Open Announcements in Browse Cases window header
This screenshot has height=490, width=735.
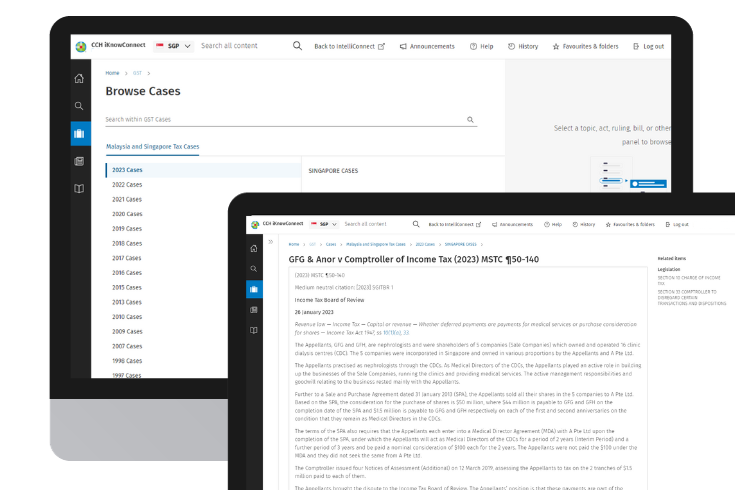click(427, 46)
